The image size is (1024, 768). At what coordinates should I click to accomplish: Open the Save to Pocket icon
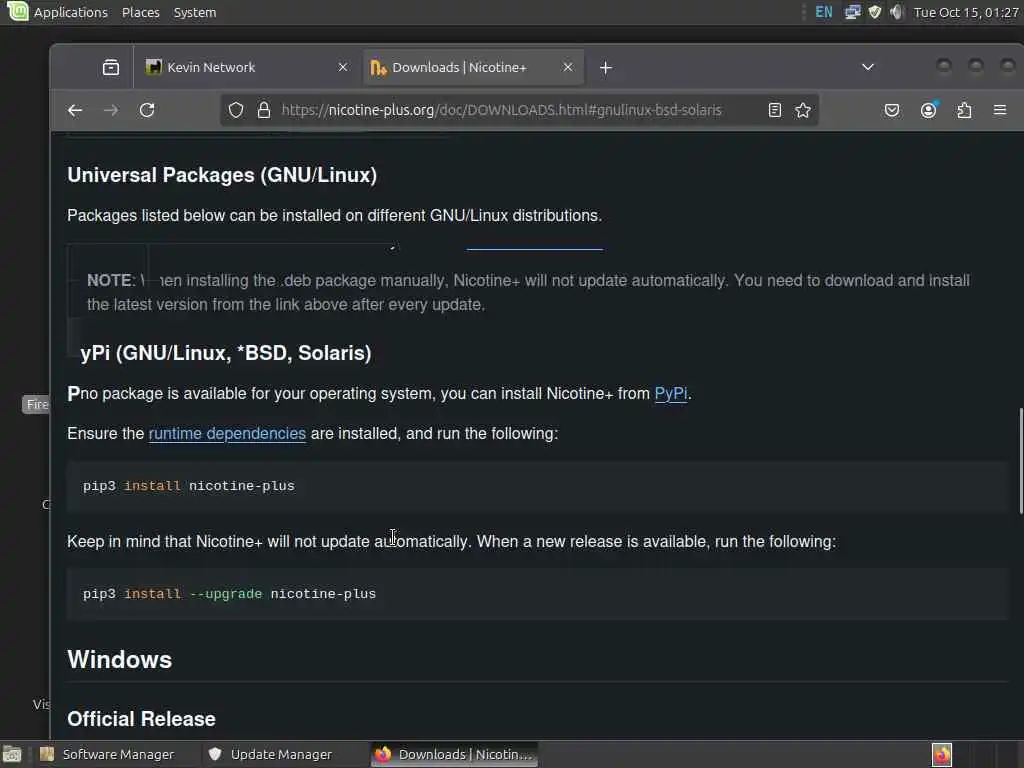pyautogui.click(x=891, y=110)
